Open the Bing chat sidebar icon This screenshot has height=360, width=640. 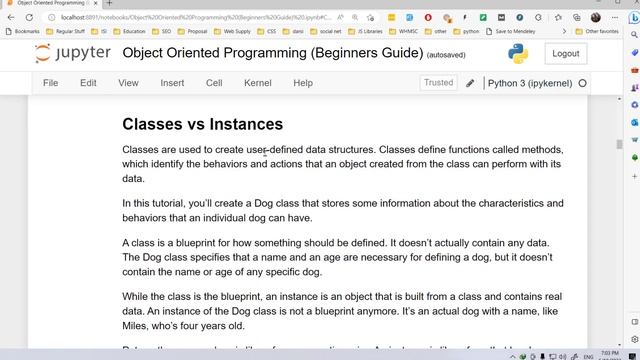tap(634, 18)
